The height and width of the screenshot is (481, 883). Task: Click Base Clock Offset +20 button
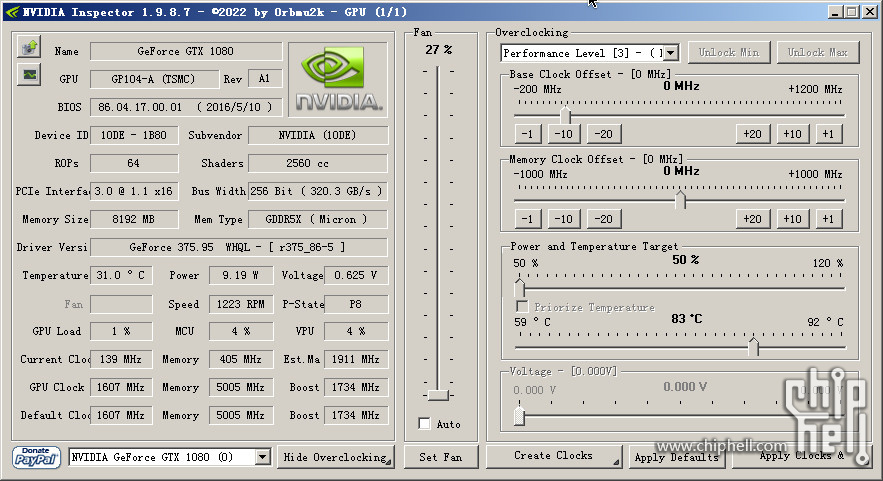click(x=753, y=134)
